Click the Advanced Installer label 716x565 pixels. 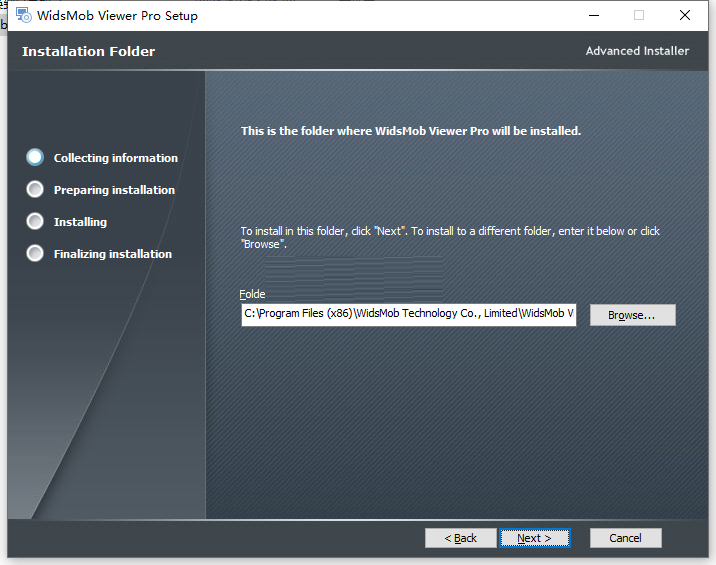(x=637, y=51)
